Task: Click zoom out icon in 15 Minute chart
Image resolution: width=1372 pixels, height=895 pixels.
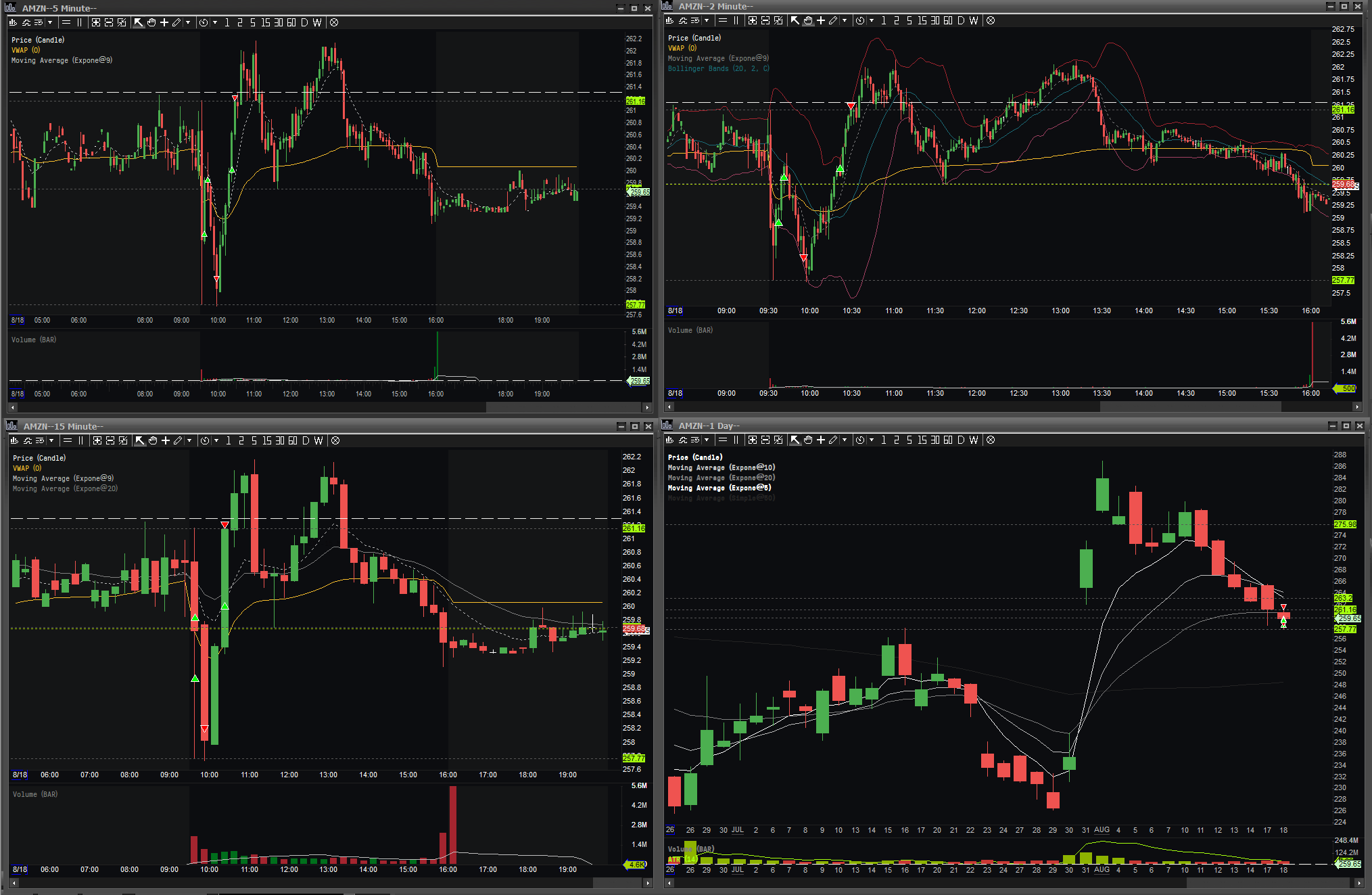Action: (x=110, y=440)
